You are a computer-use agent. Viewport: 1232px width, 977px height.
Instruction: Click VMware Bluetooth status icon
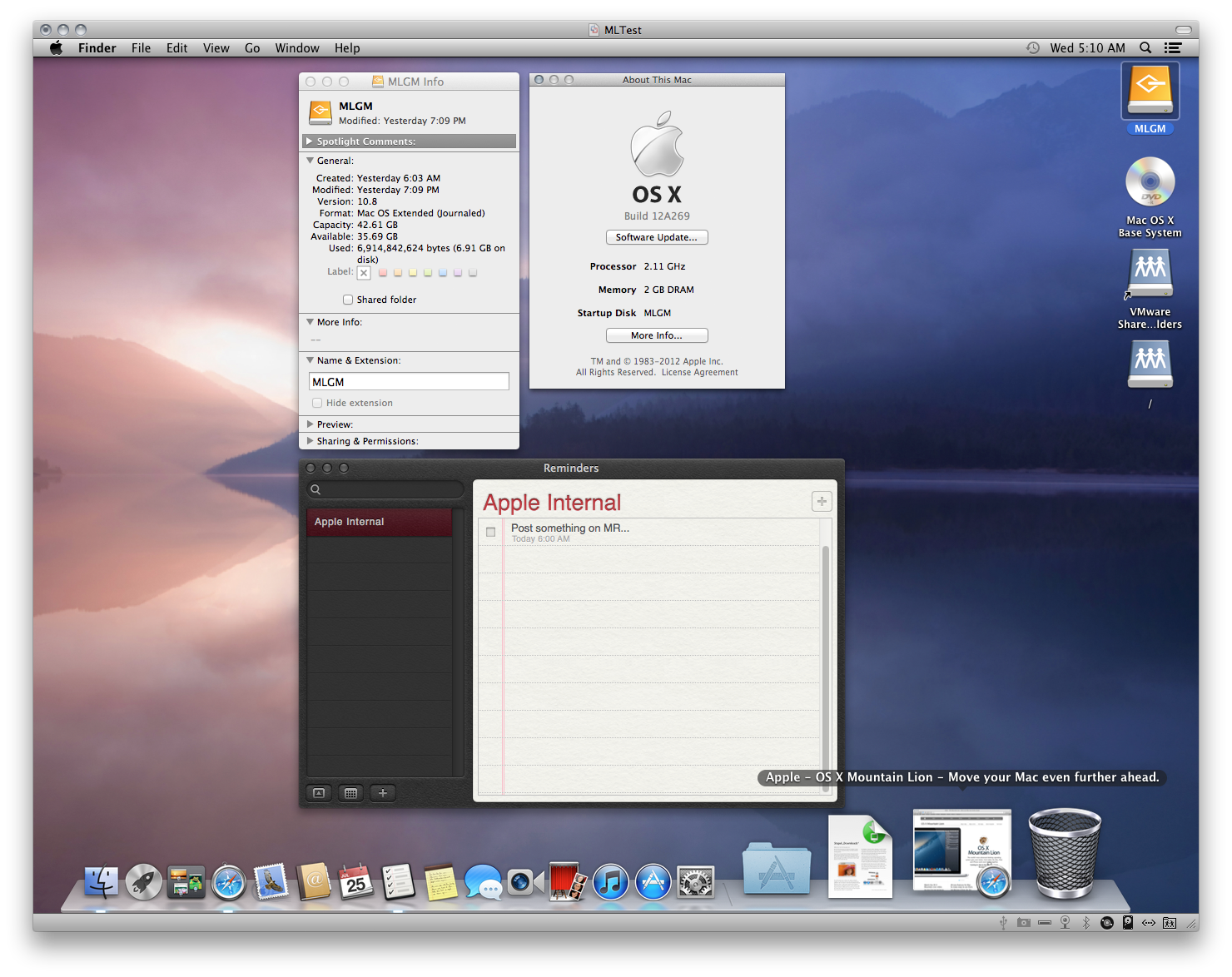pos(1085,922)
